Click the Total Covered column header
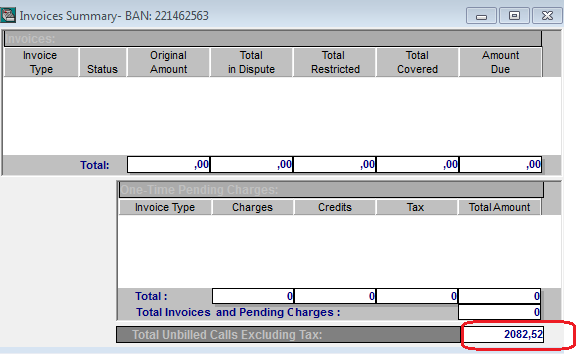This screenshot has height=362, width=580. [417, 62]
